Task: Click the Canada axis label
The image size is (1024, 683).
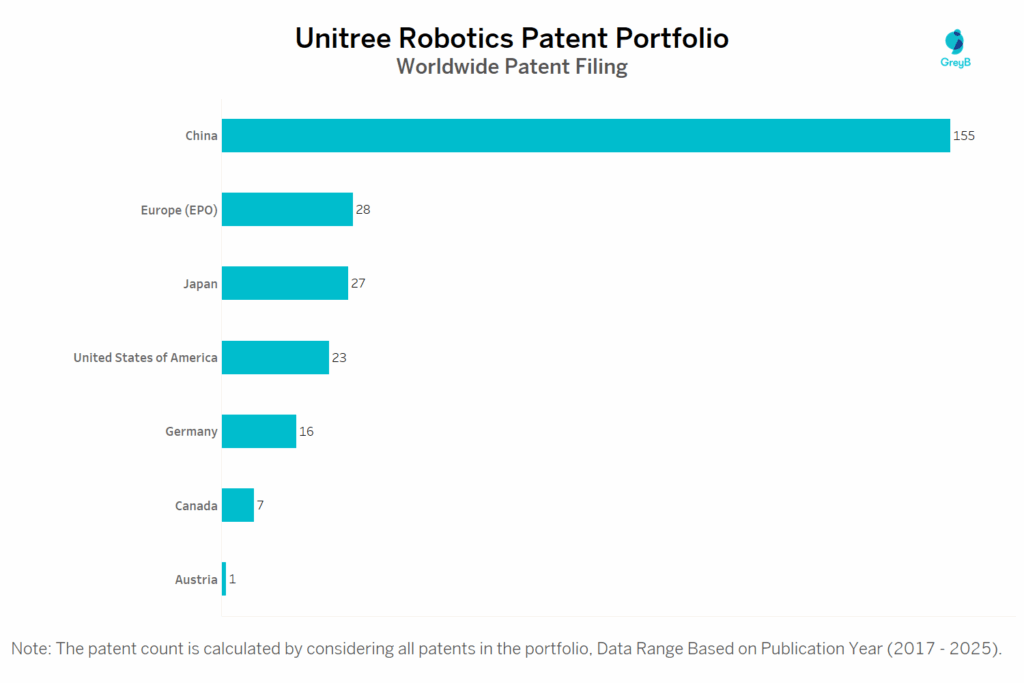Action: pyautogui.click(x=196, y=506)
